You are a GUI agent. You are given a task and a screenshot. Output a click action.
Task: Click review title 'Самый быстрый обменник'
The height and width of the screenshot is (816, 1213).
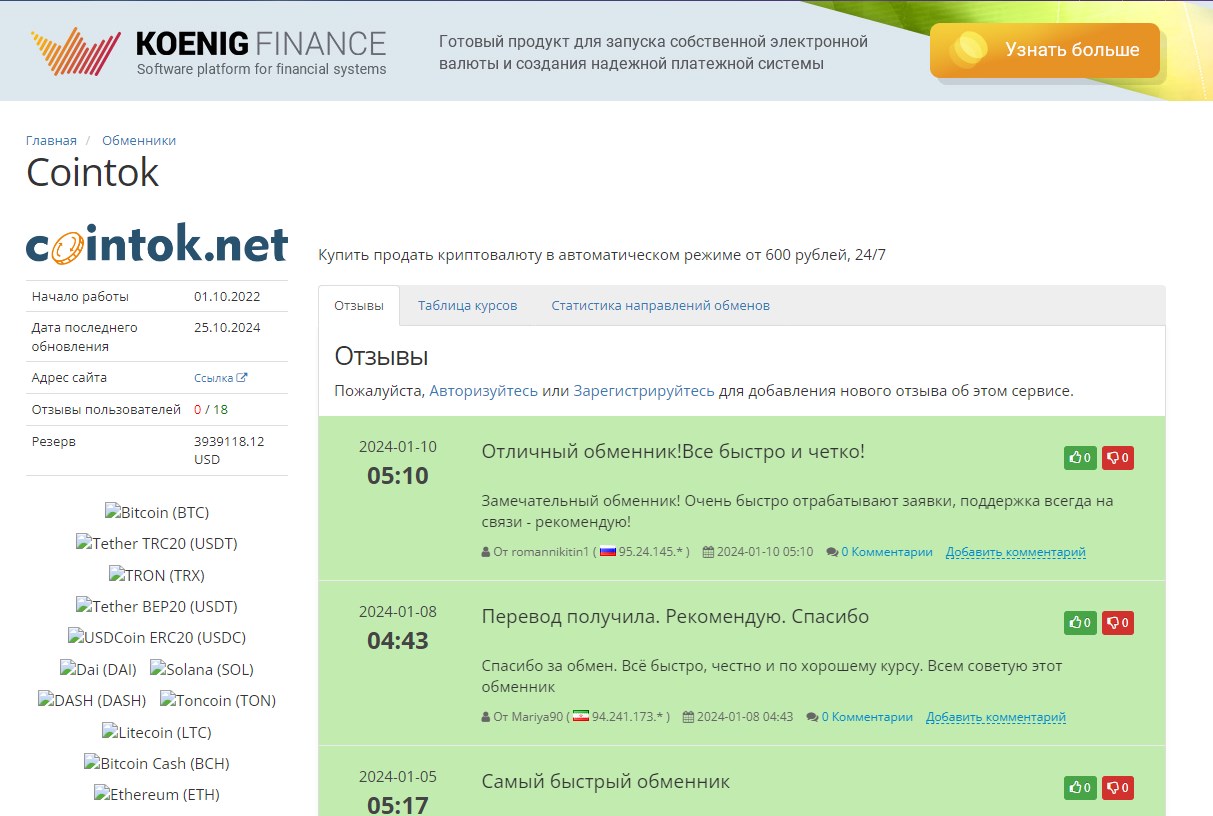click(x=606, y=781)
